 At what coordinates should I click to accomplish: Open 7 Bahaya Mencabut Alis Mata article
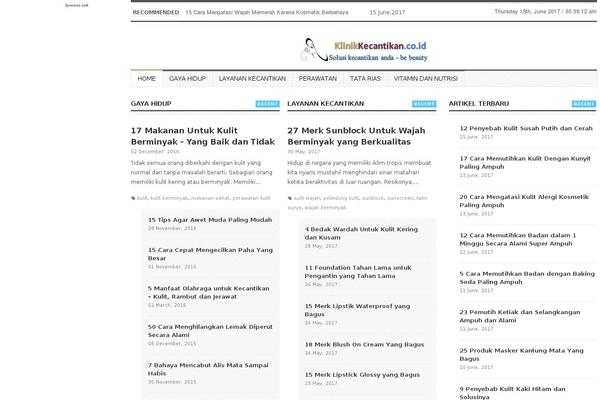pyautogui.click(x=209, y=369)
